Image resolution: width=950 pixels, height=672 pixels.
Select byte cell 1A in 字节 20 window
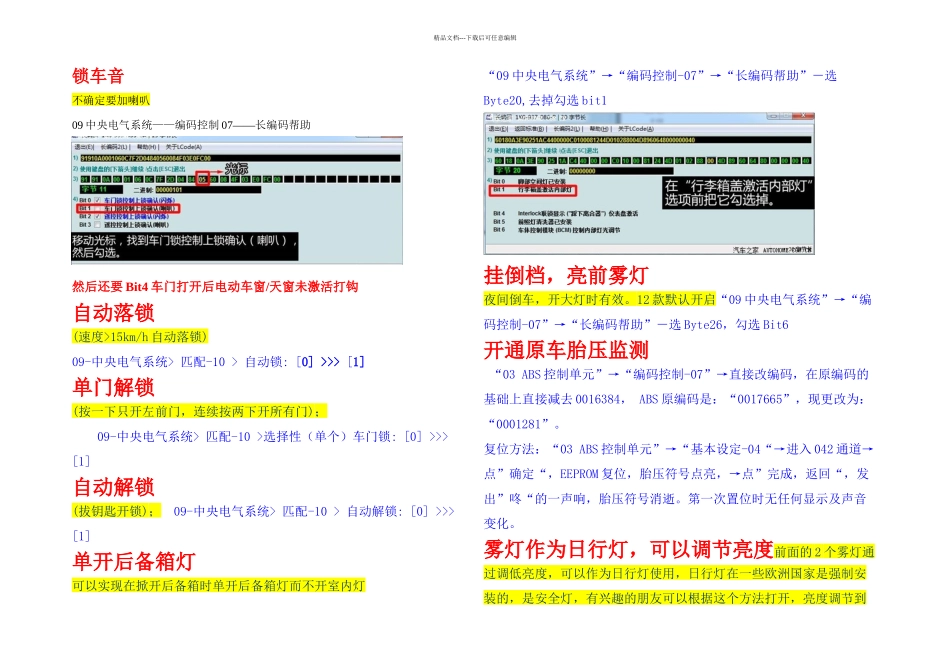(x=563, y=161)
